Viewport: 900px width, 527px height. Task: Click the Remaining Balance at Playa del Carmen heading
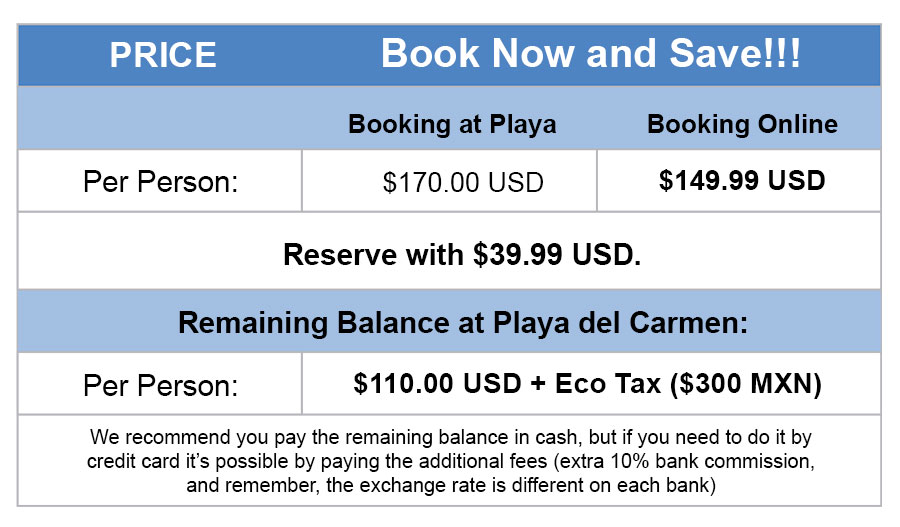click(463, 323)
